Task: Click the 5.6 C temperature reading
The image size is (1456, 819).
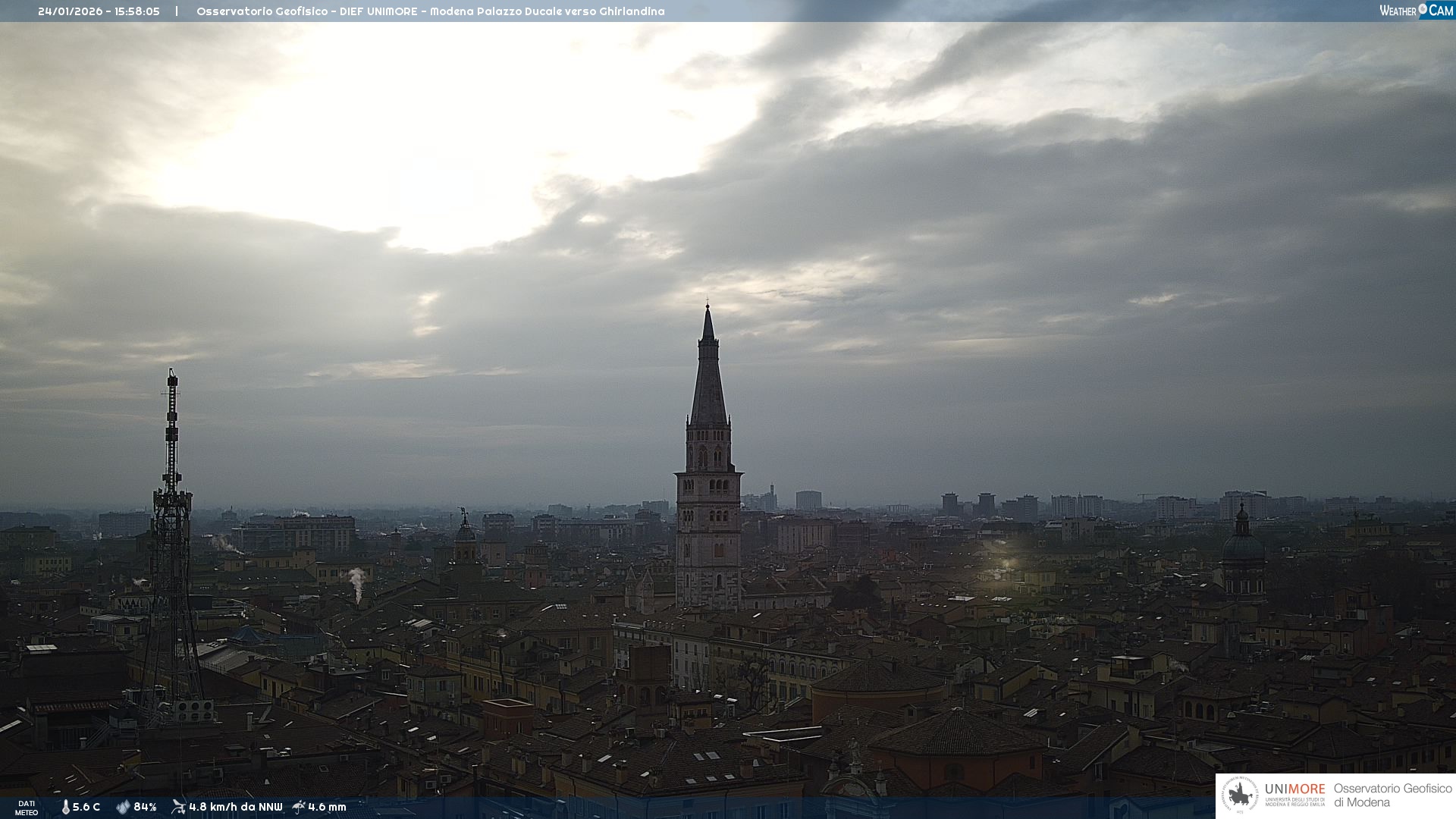Action: [86, 808]
